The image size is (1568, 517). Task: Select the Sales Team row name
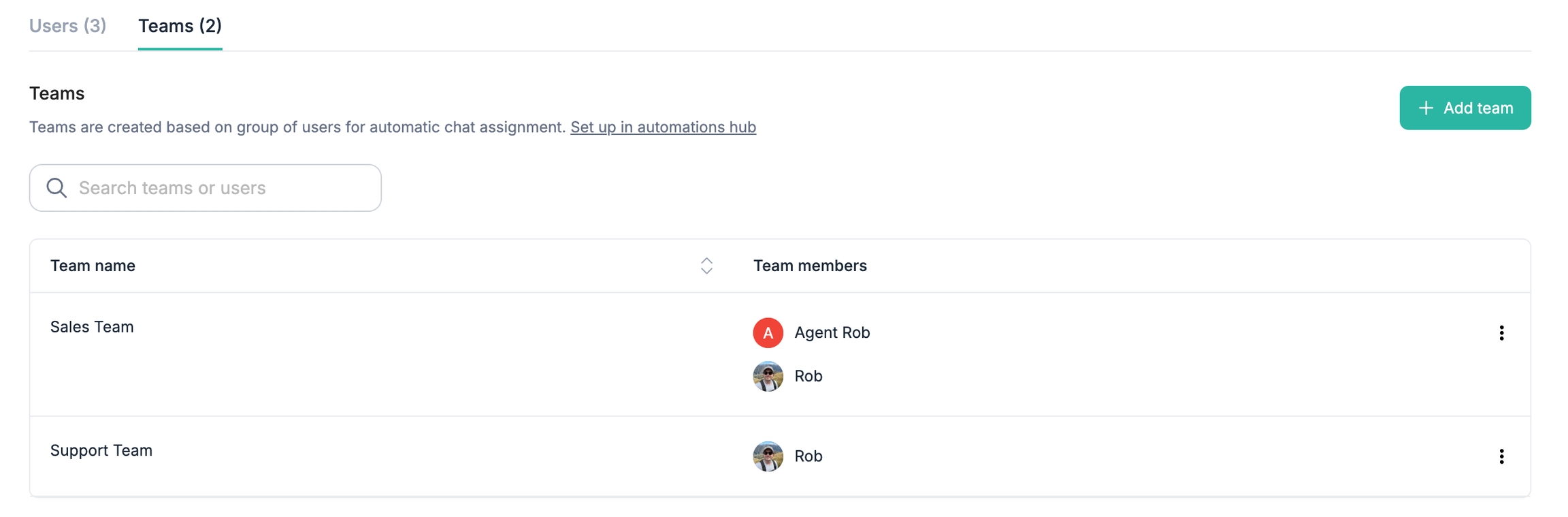92,327
